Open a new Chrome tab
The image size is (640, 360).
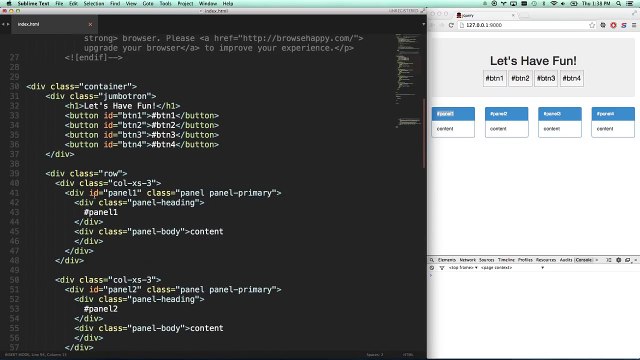click(524, 16)
